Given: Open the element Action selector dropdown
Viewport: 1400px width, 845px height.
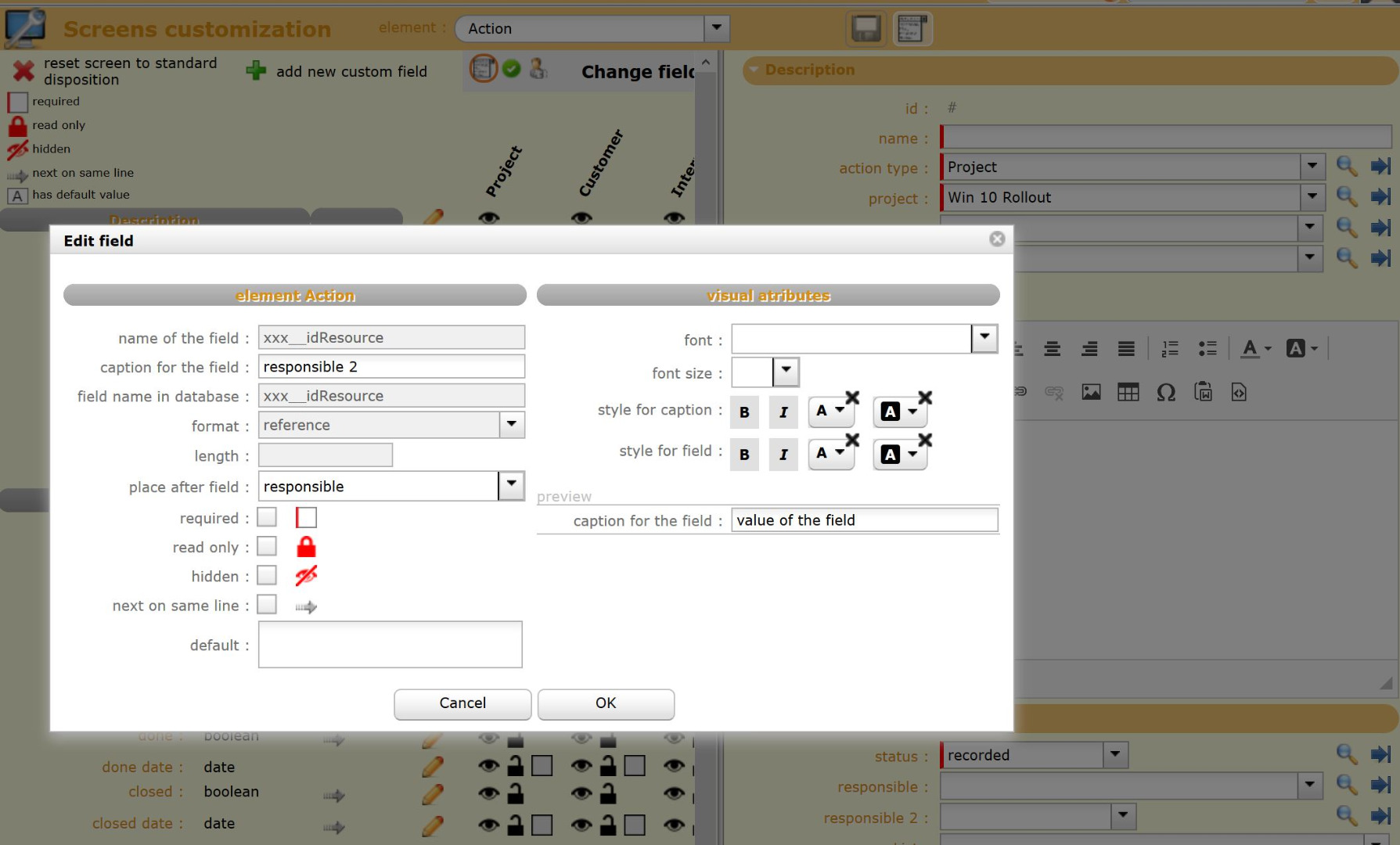Looking at the screenshot, I should [x=716, y=29].
